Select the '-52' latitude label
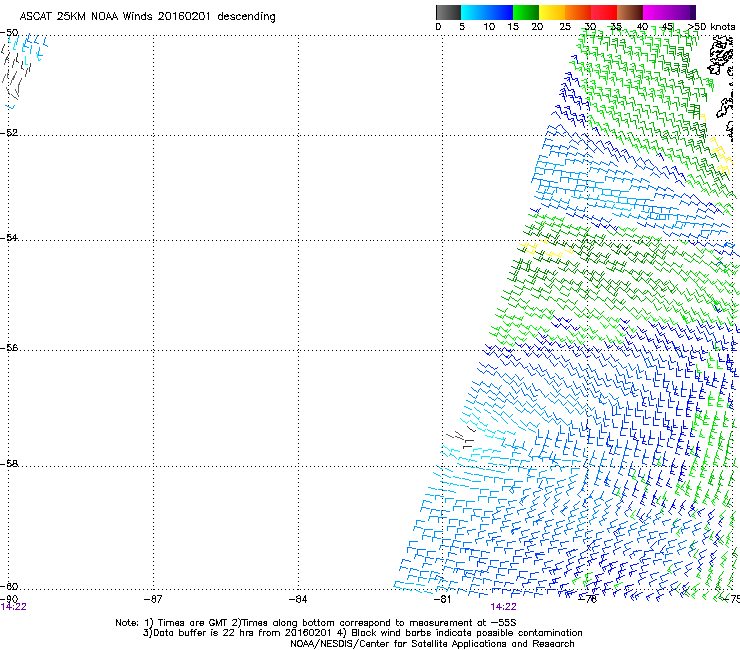740x650 pixels. 9,133
